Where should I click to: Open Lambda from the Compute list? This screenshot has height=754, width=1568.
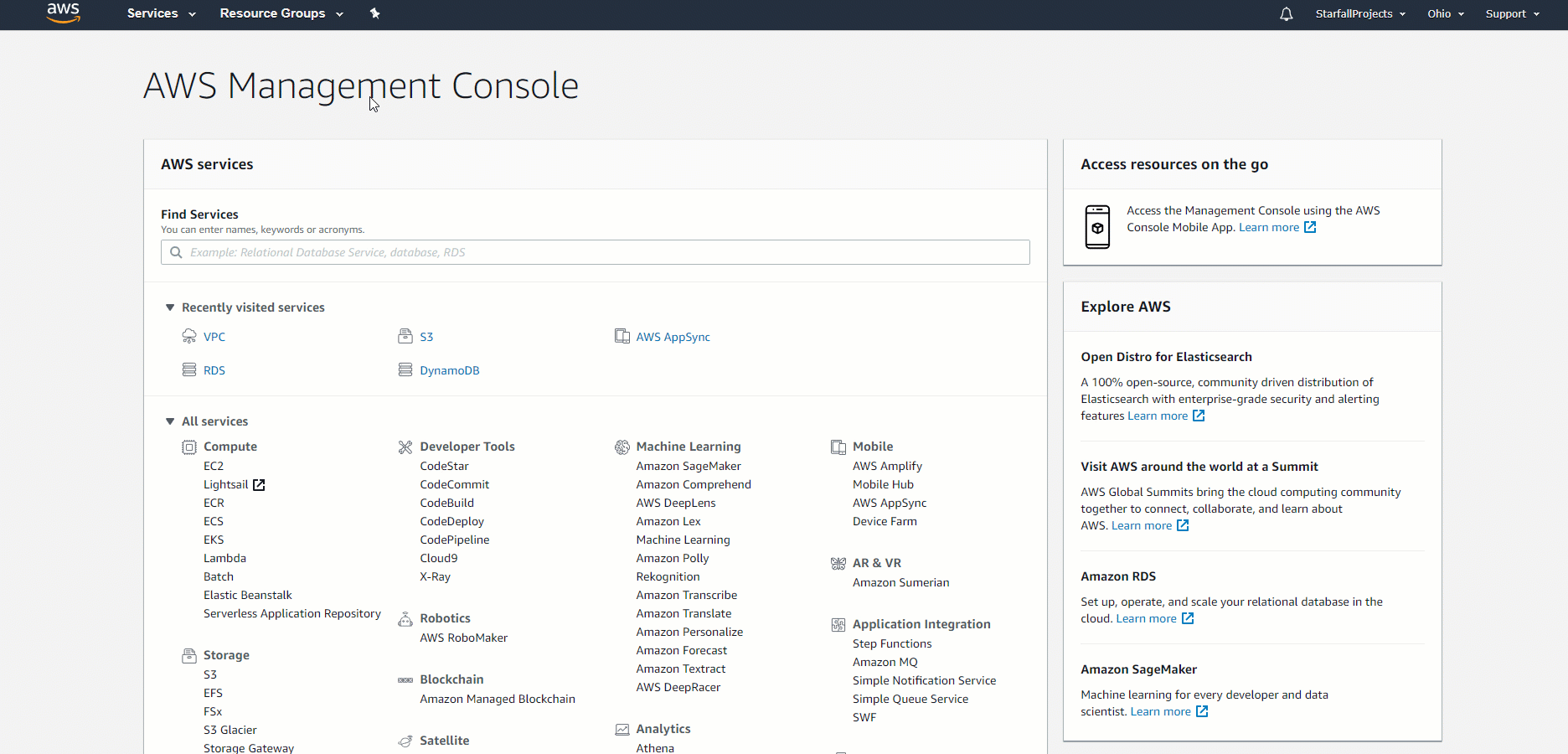[224, 558]
